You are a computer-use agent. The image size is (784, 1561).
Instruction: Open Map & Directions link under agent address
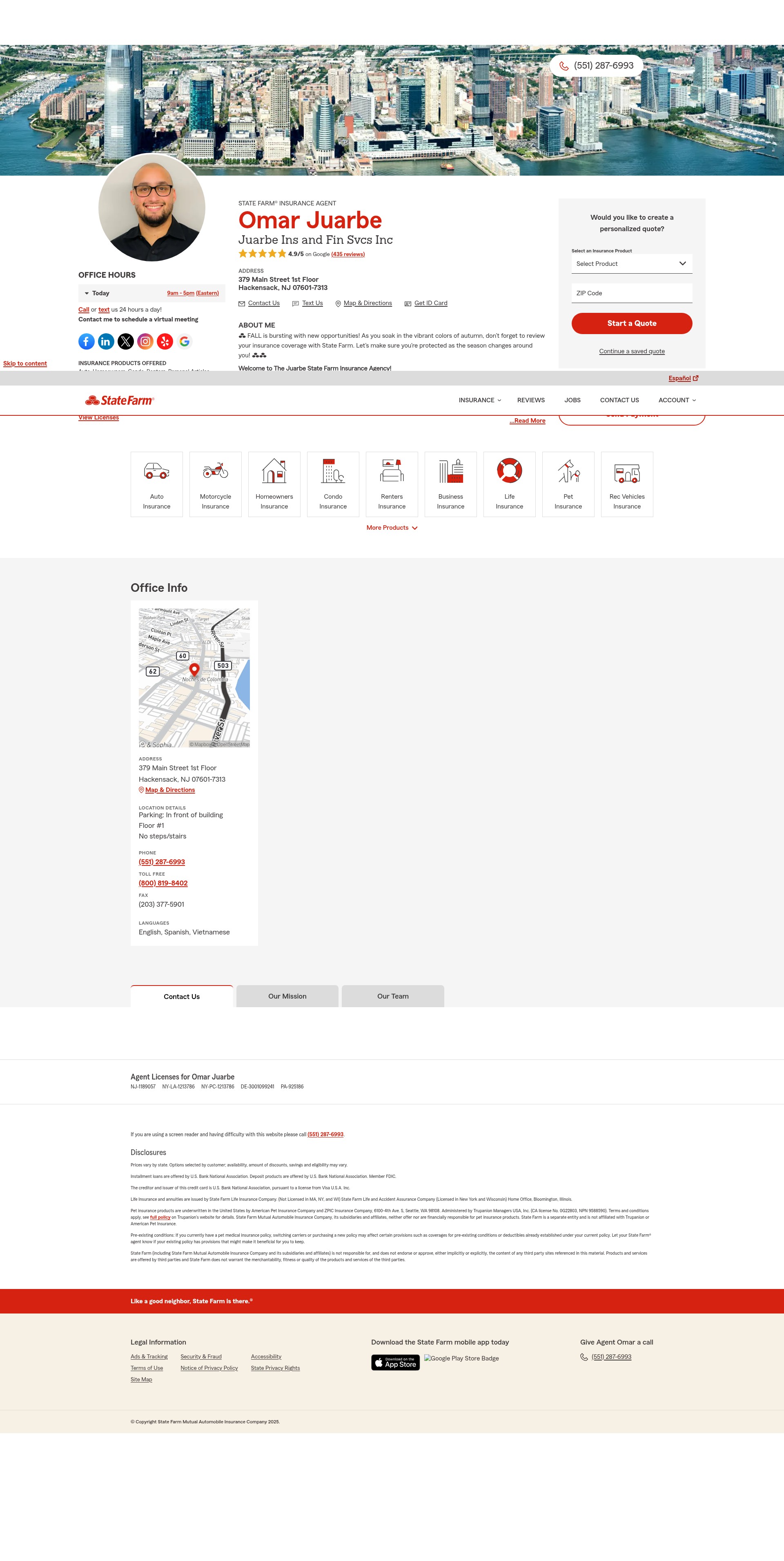(367, 303)
